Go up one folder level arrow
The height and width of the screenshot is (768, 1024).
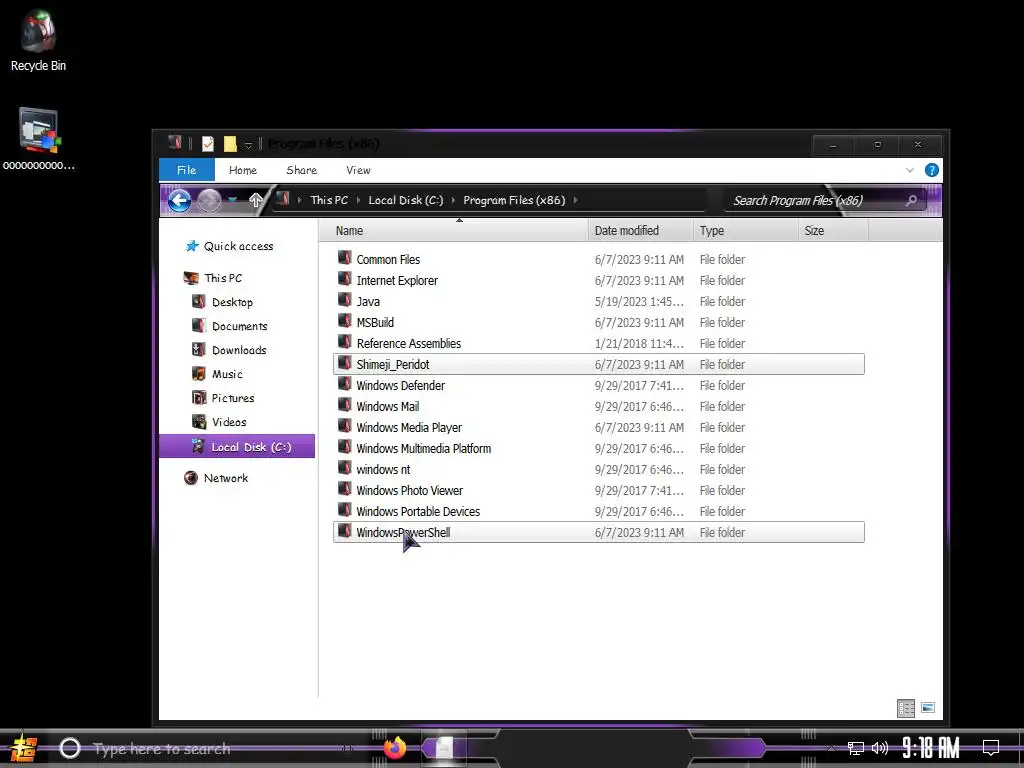tap(255, 200)
